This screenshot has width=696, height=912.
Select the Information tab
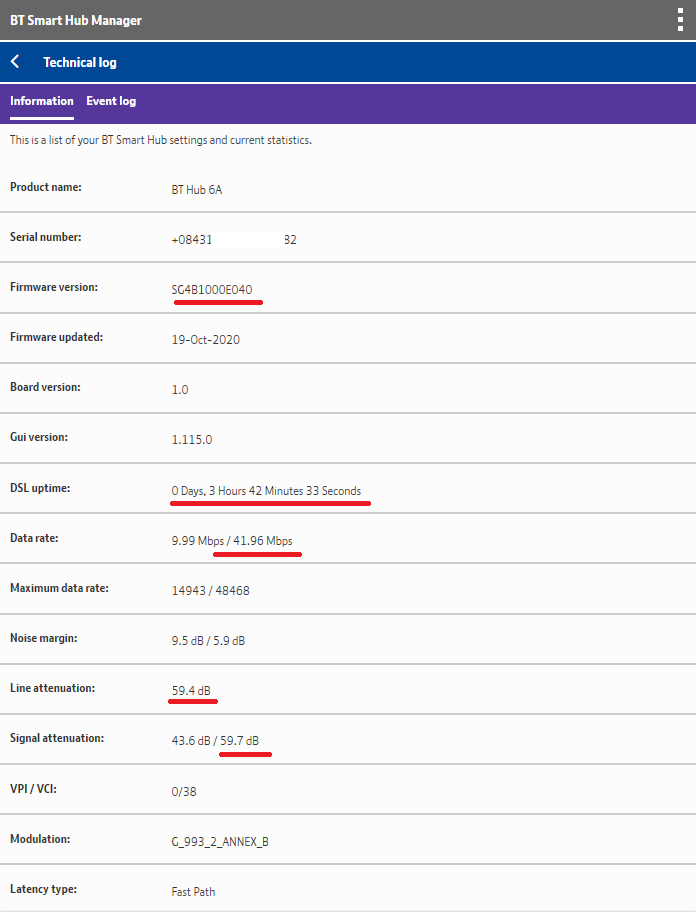click(41, 100)
